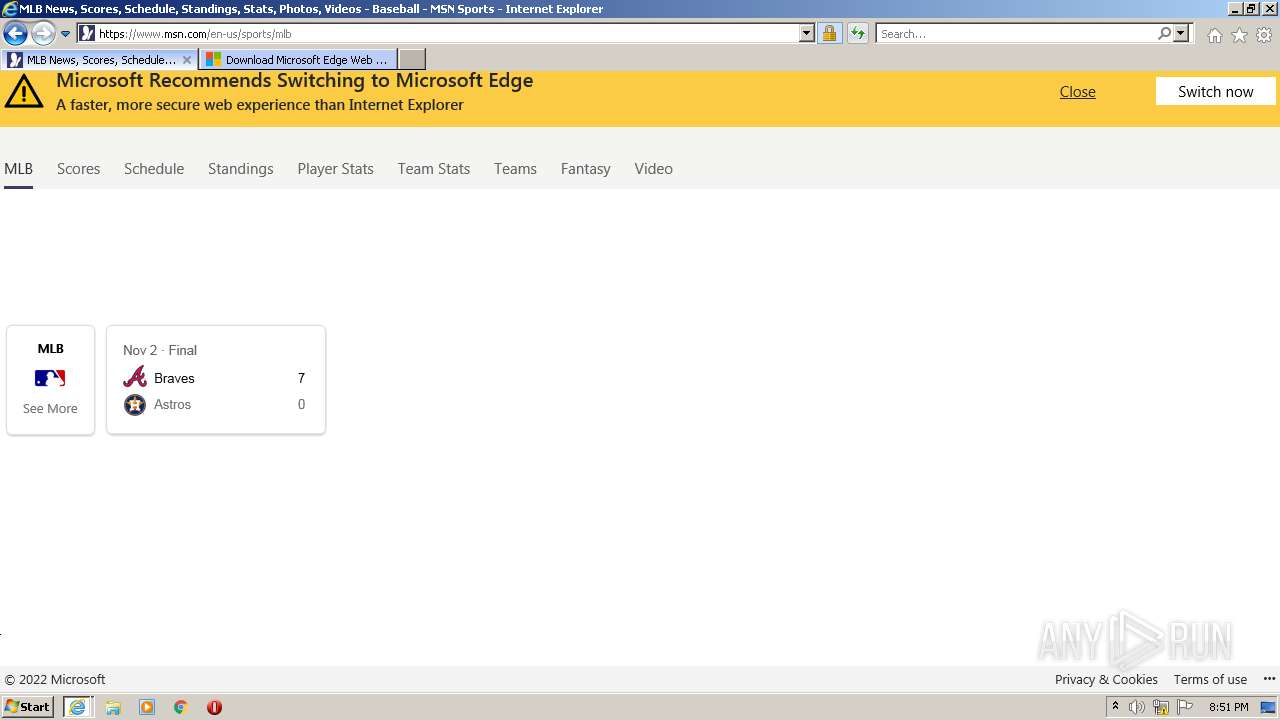Click Internet Explorer taskbar icon

click(x=77, y=707)
